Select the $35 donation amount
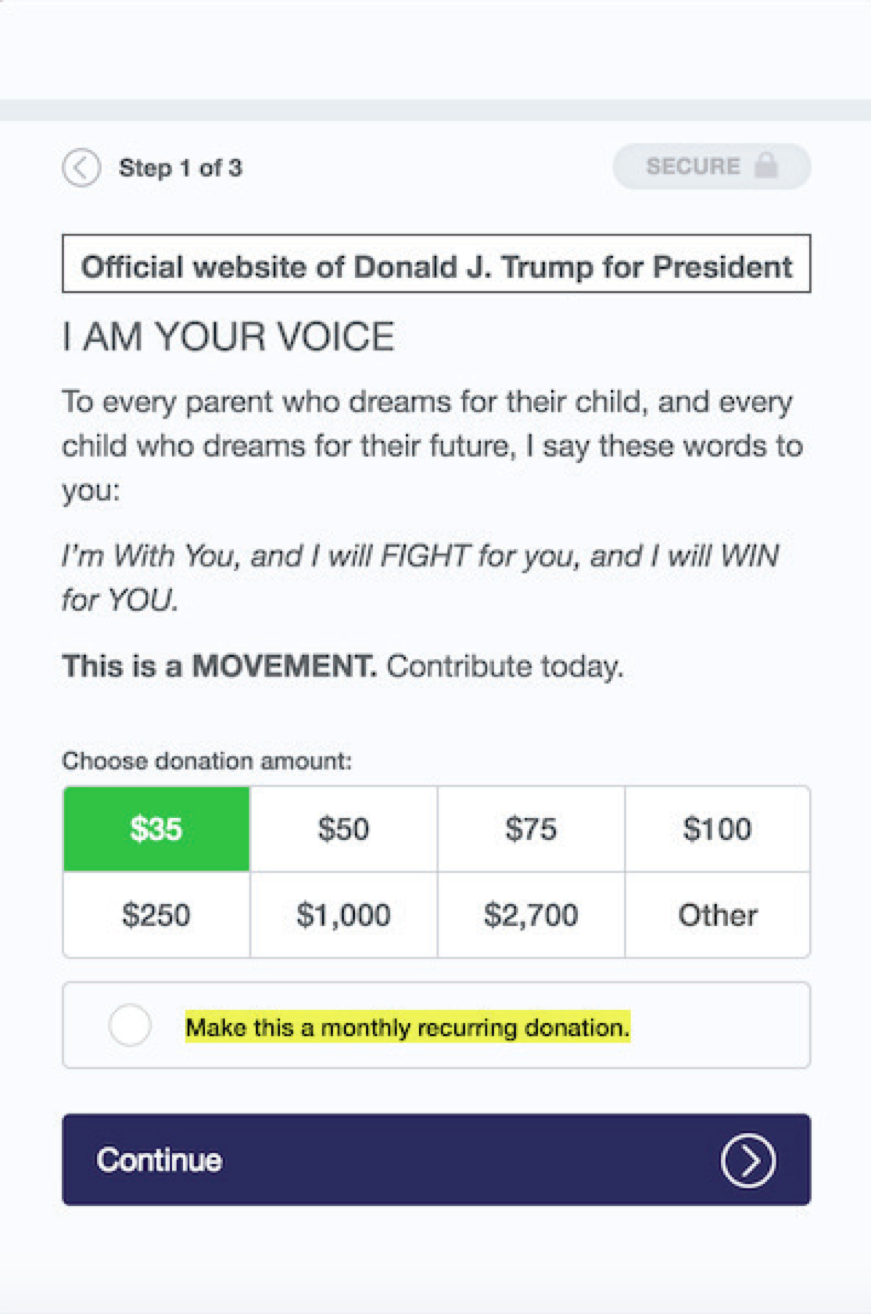Screen dimensions: 871x1314 pyautogui.click(x=156, y=829)
